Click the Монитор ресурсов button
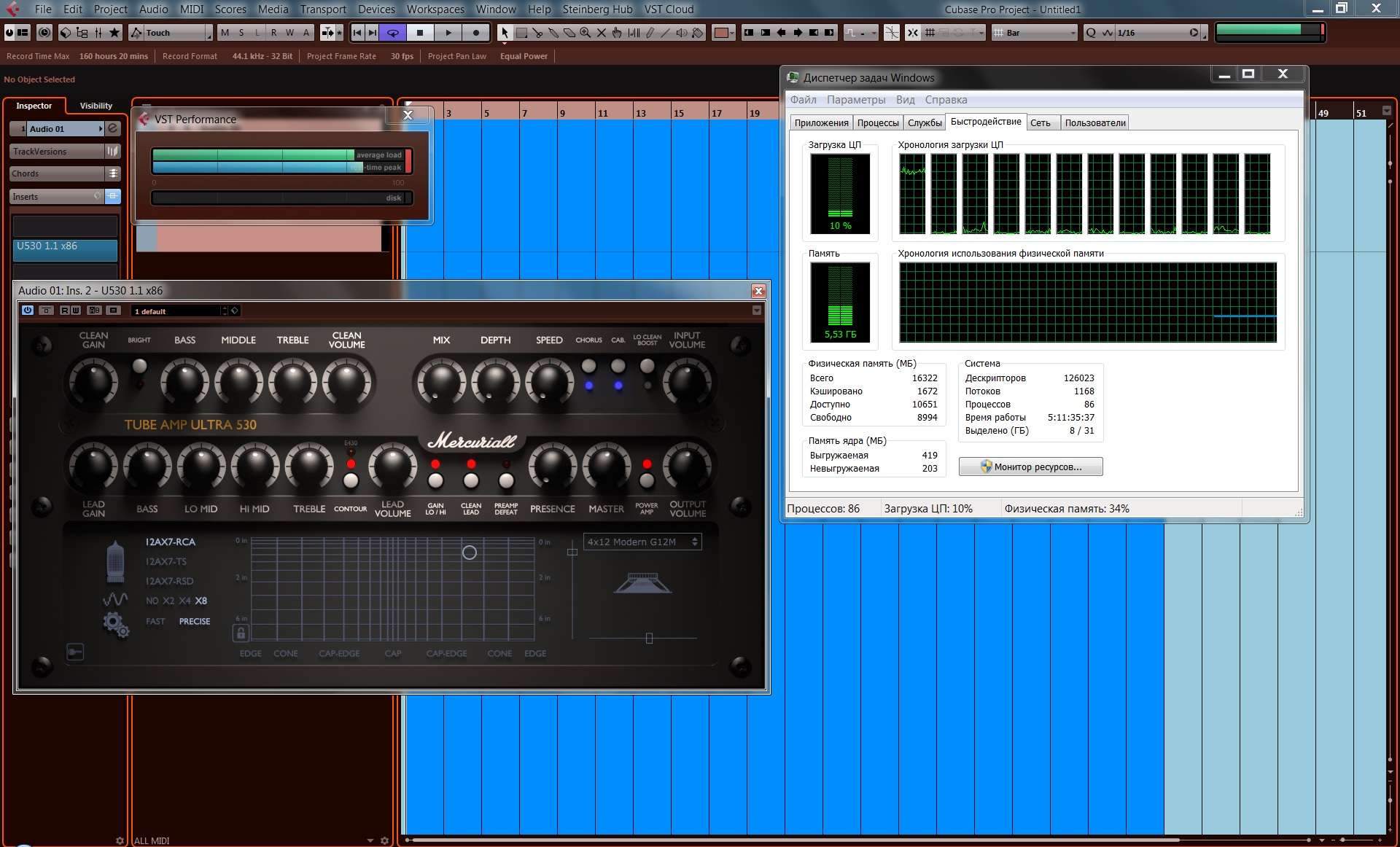The height and width of the screenshot is (847, 1400). [1030, 467]
